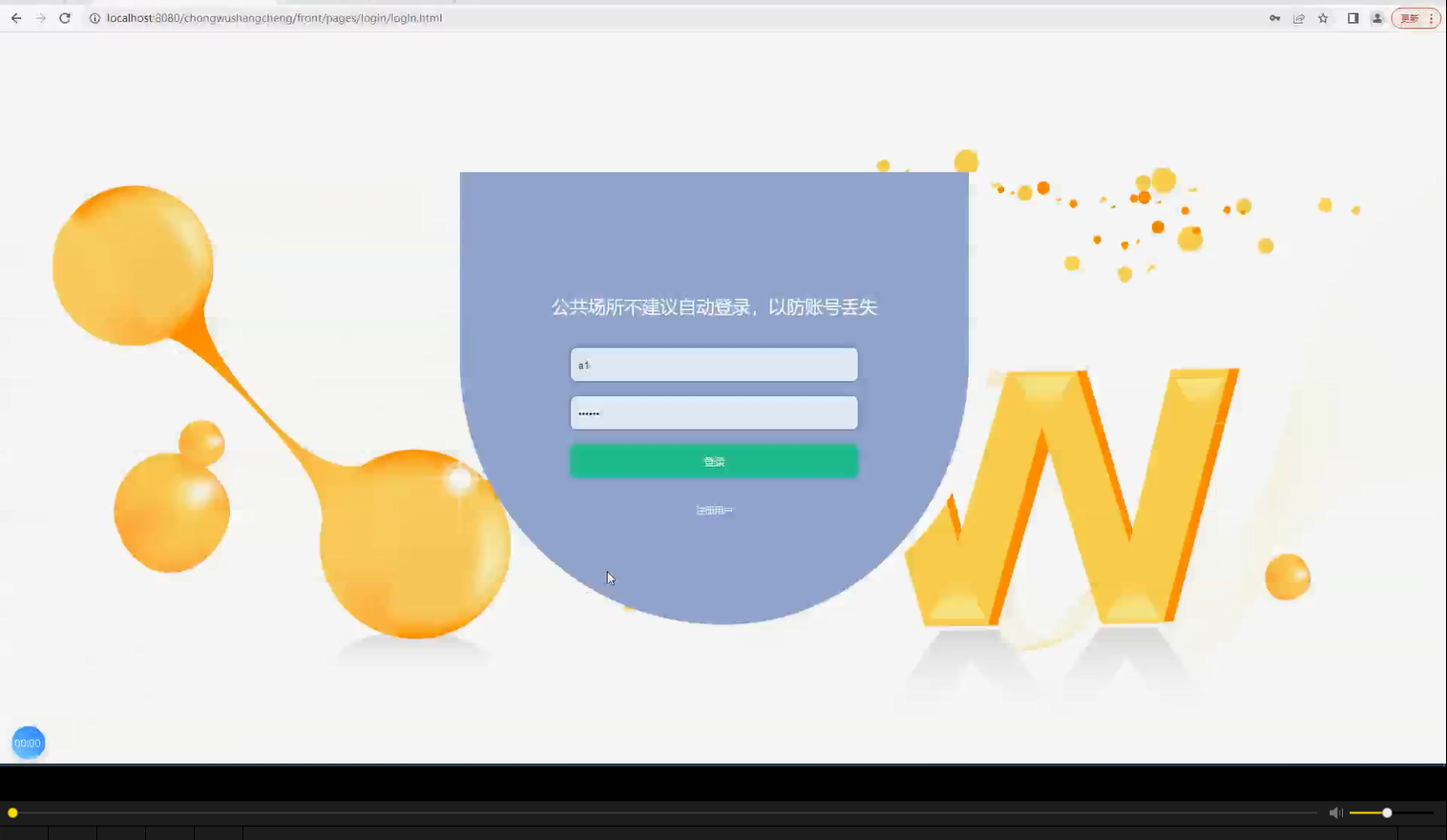This screenshot has height=840, width=1447.
Task: Open the browser profile avatar icon
Action: coord(1376,17)
